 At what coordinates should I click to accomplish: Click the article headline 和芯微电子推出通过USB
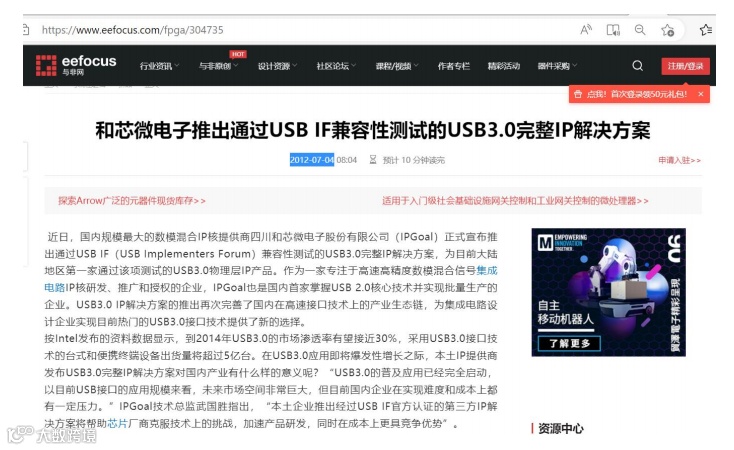(x=373, y=130)
